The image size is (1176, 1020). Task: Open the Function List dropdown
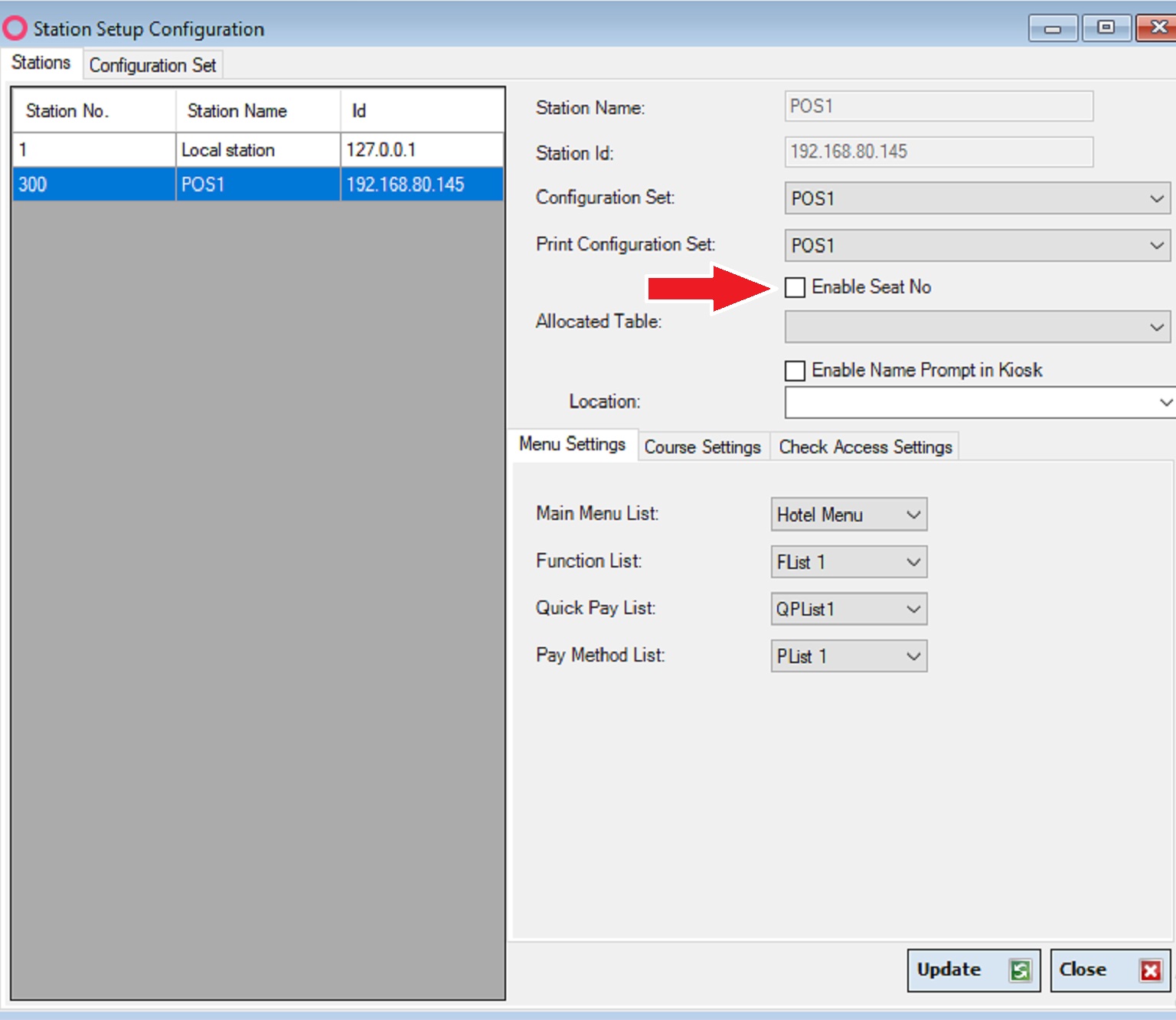click(913, 562)
